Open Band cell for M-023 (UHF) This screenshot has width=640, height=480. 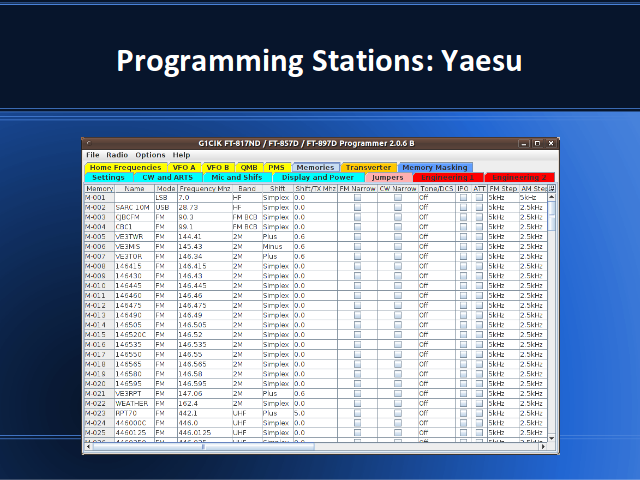[x=247, y=413]
